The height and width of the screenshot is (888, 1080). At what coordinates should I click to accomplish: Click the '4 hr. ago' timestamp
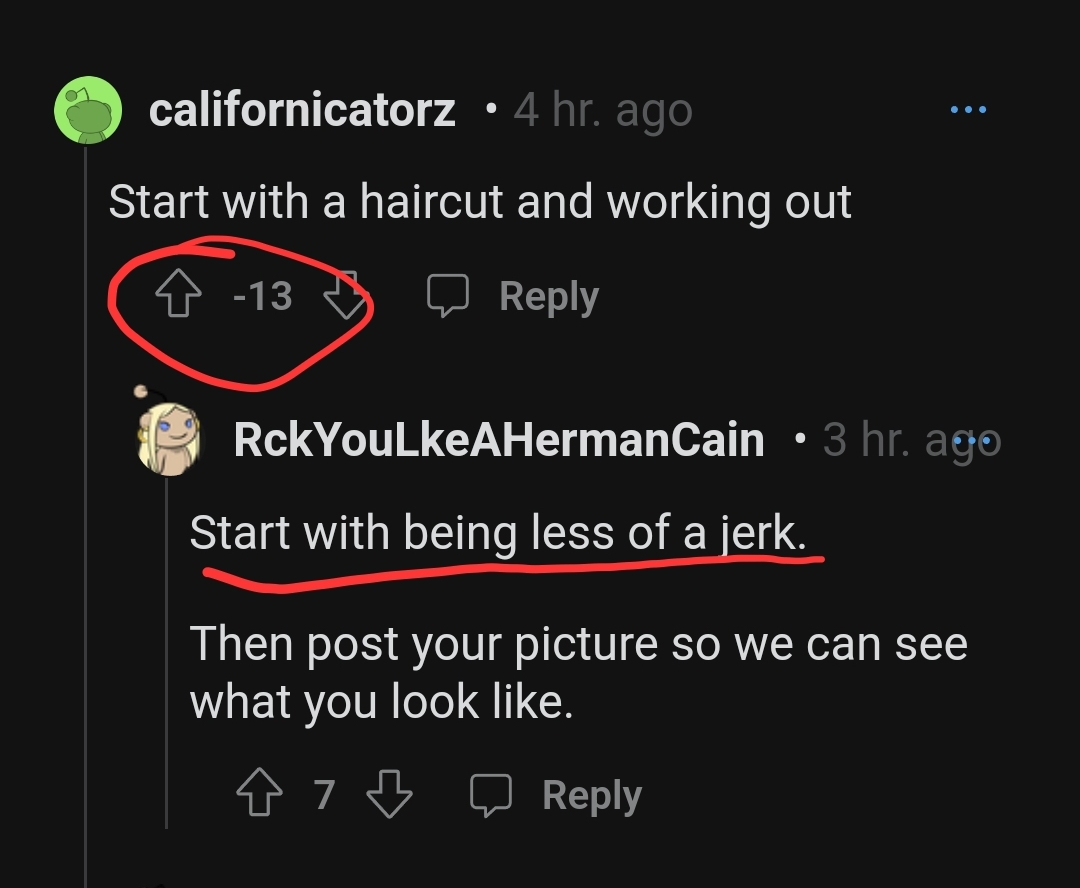[x=603, y=111]
